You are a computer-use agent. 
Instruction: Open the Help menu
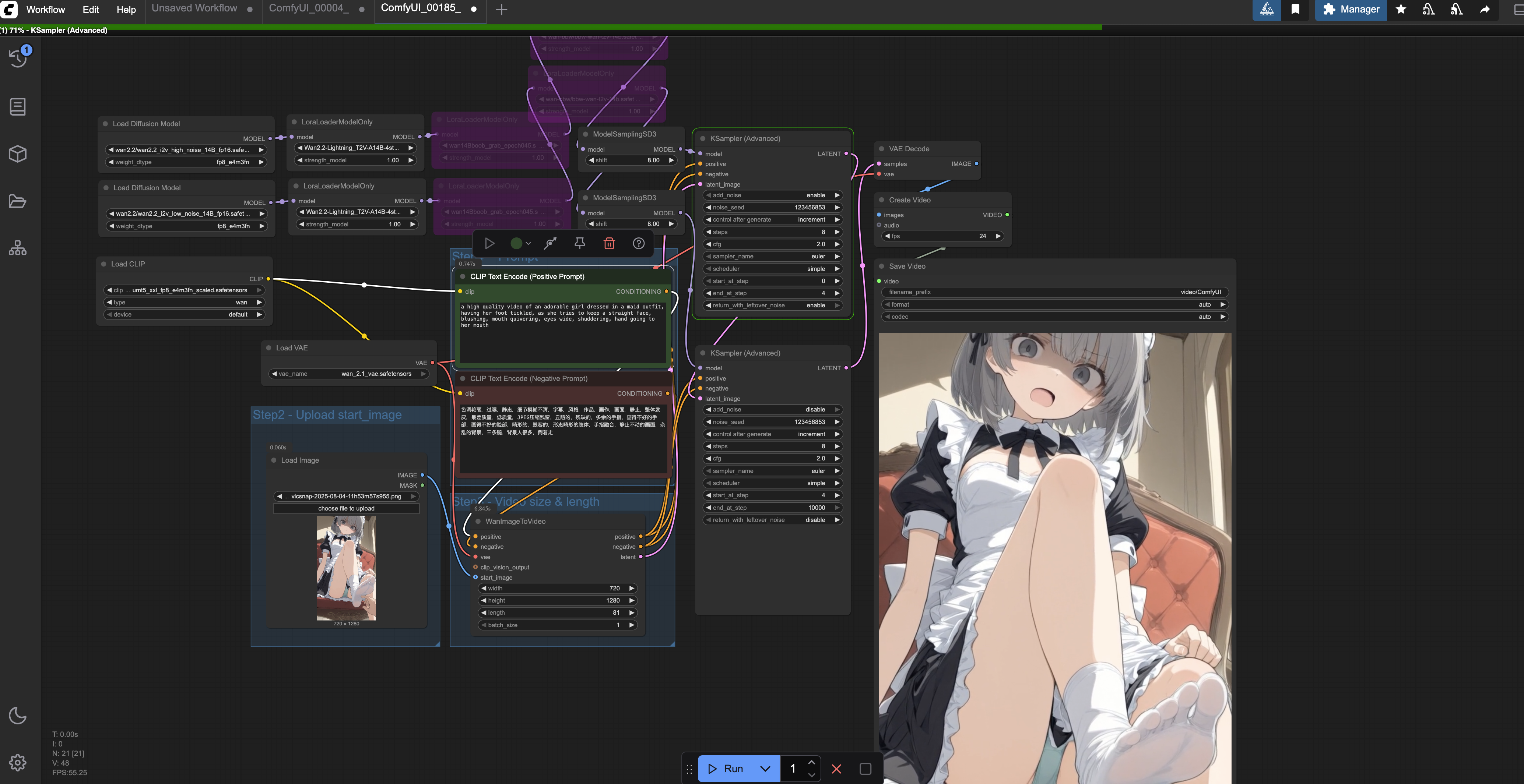pyautogui.click(x=126, y=10)
